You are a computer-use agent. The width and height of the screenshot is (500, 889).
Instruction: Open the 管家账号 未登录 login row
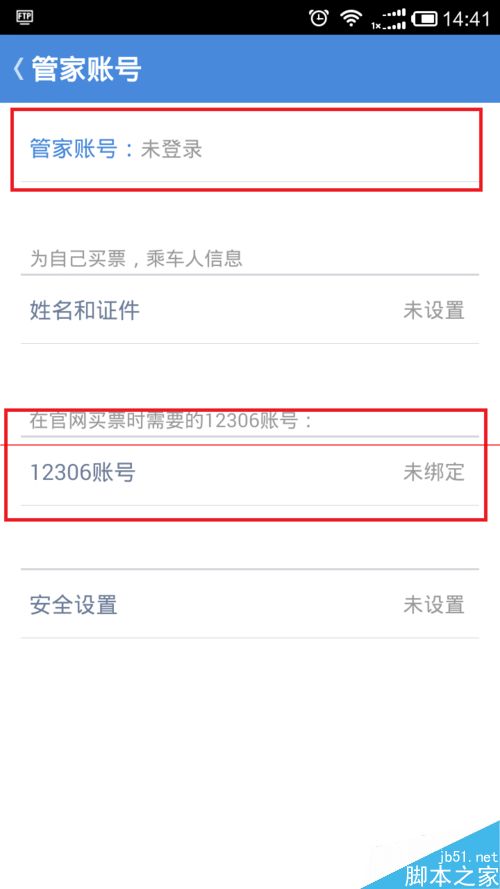click(249, 150)
